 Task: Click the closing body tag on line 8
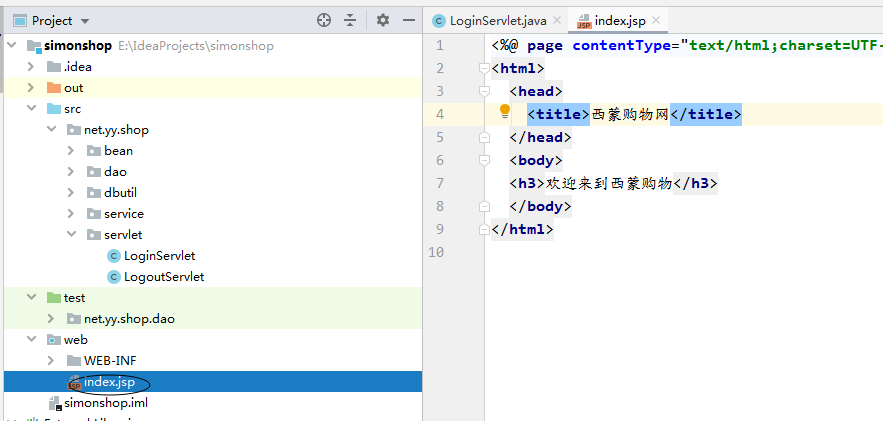click(541, 207)
